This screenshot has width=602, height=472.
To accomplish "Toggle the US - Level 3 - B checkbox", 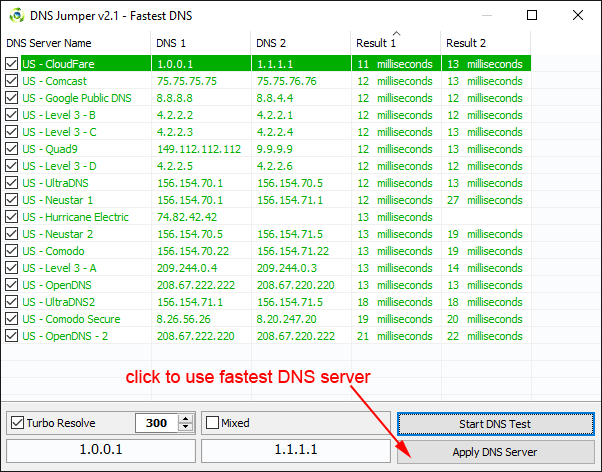I will point(12,114).
